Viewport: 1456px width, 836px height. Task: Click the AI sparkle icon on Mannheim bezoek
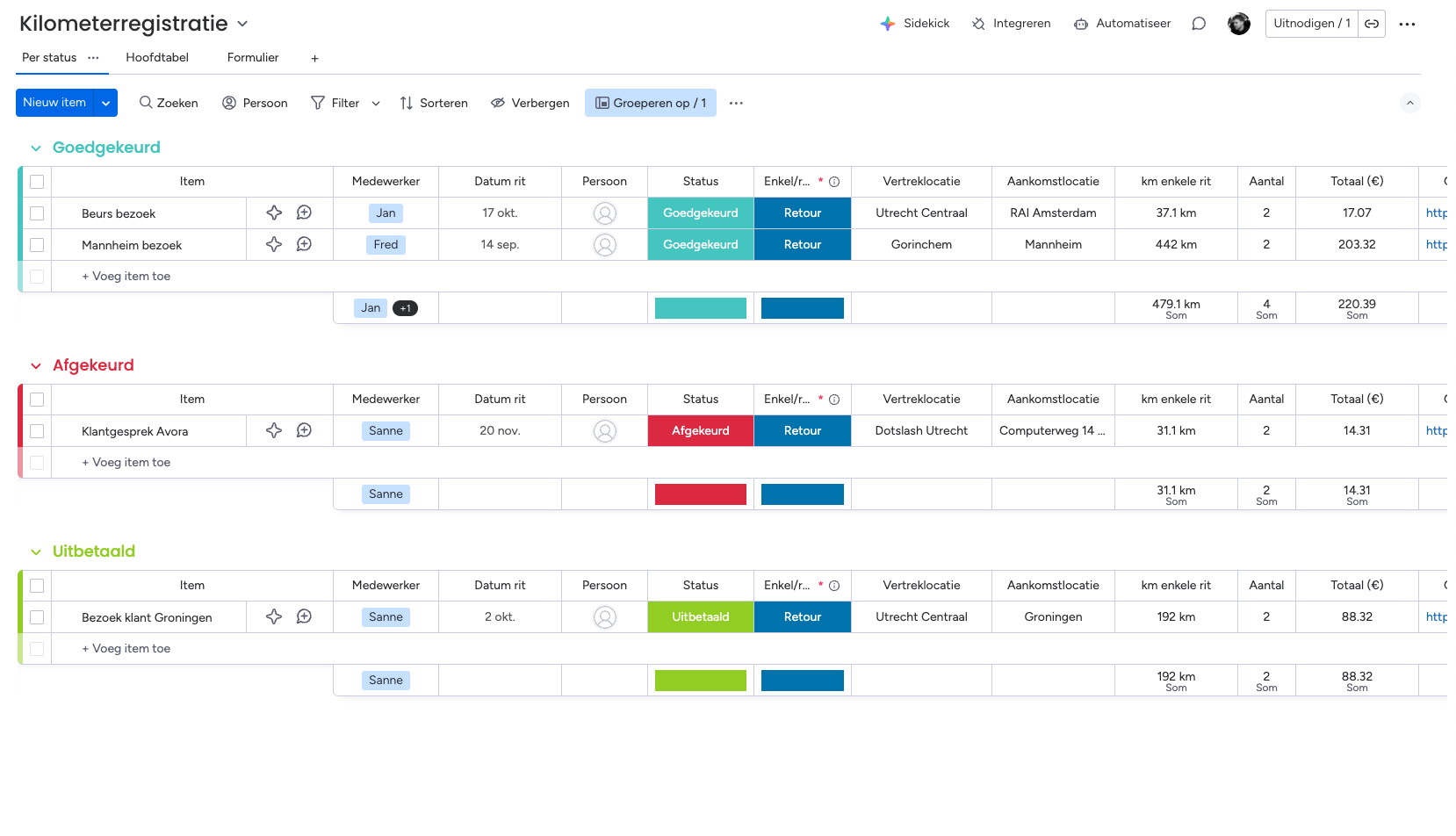(274, 244)
